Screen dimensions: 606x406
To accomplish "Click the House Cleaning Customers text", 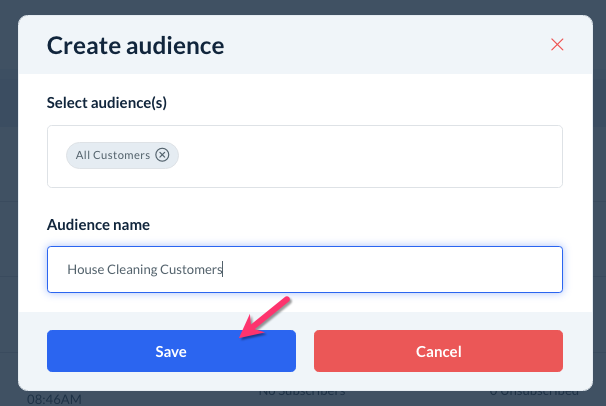I will pos(144,269).
